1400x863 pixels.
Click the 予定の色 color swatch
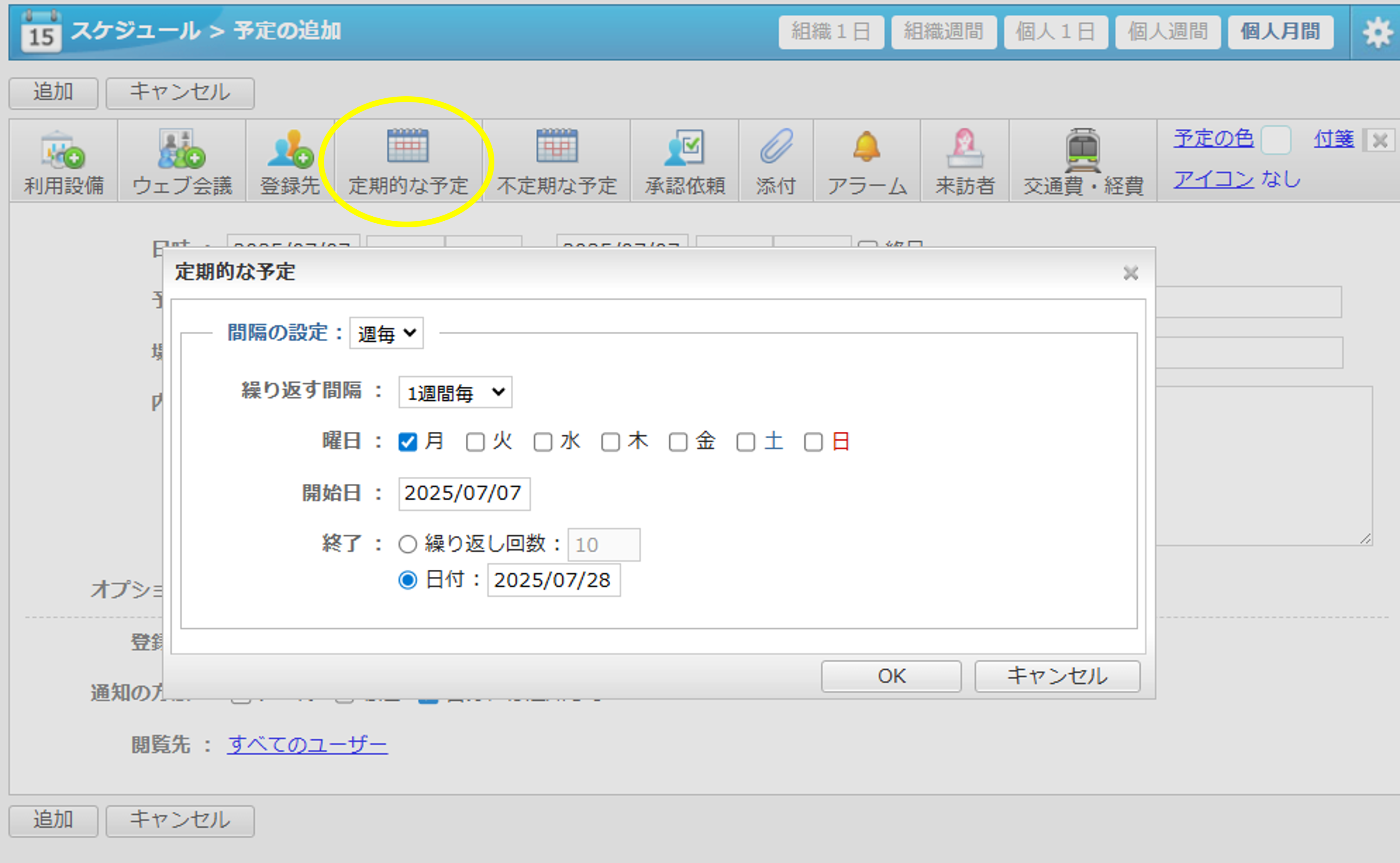pyautogui.click(x=1277, y=139)
